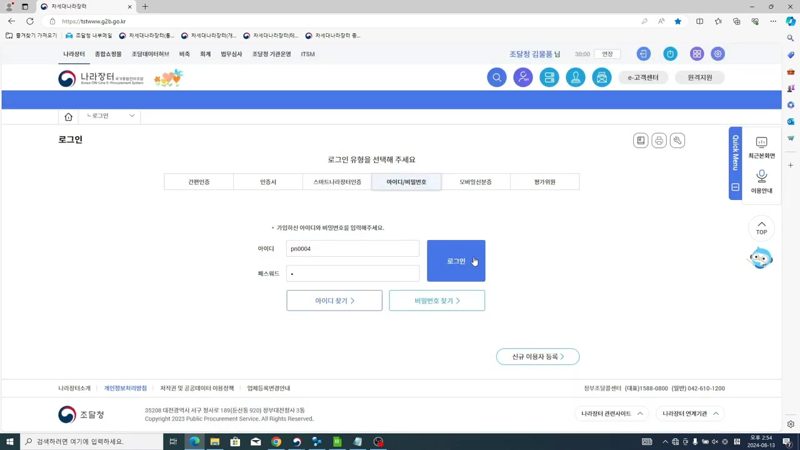This screenshot has width=800, height=450.
Task: Open the 이용안내 quick menu icon
Action: coord(761,182)
